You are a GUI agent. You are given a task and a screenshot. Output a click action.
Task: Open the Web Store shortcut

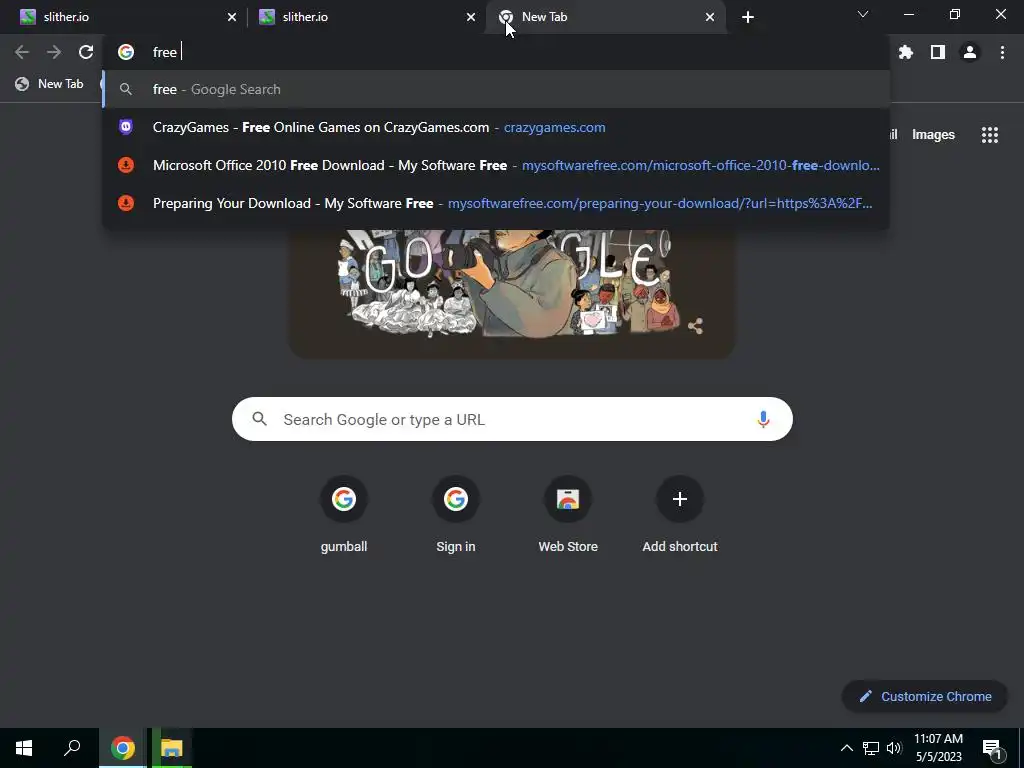(568, 516)
